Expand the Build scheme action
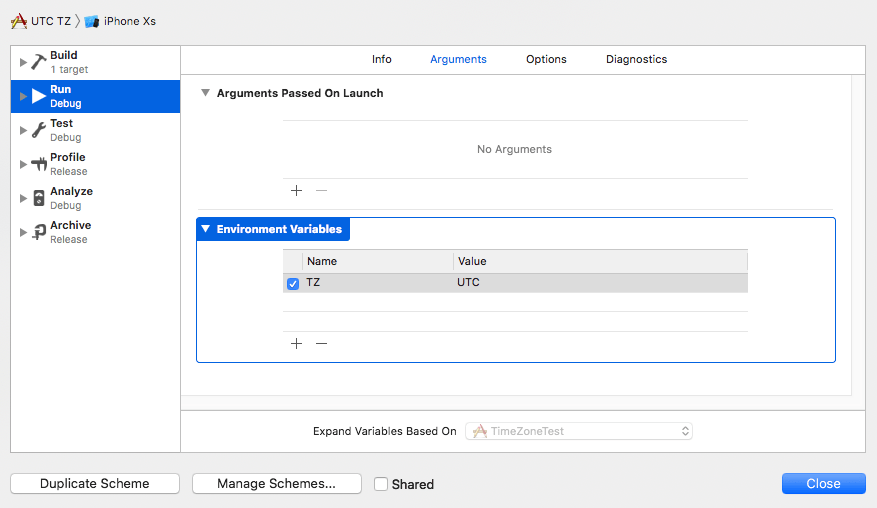 click(x=23, y=62)
